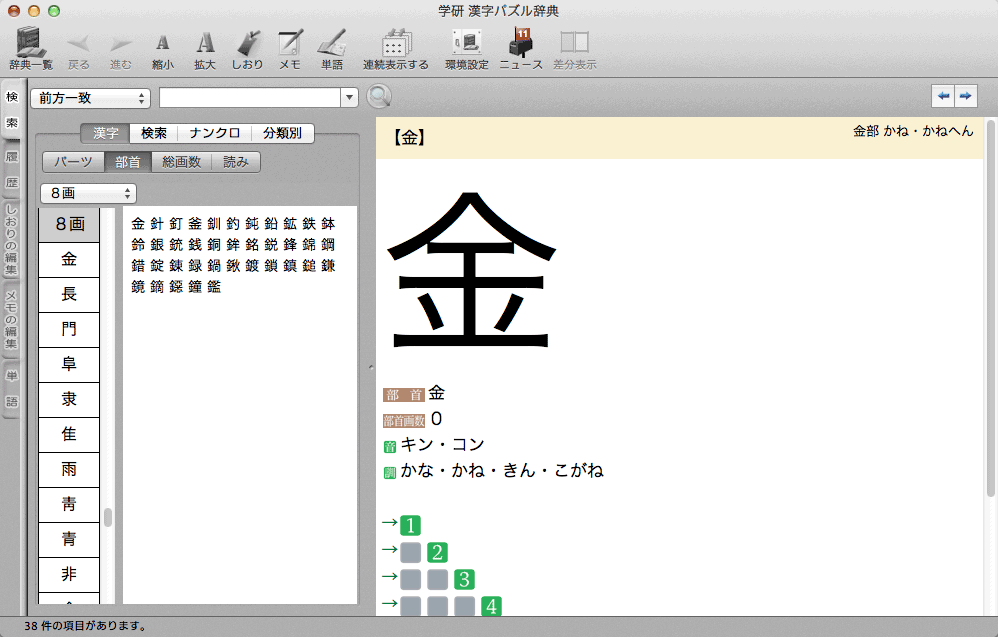Image resolution: width=998 pixels, height=637 pixels.
Task: Open 環境設定 preferences icon
Action: coord(466,48)
